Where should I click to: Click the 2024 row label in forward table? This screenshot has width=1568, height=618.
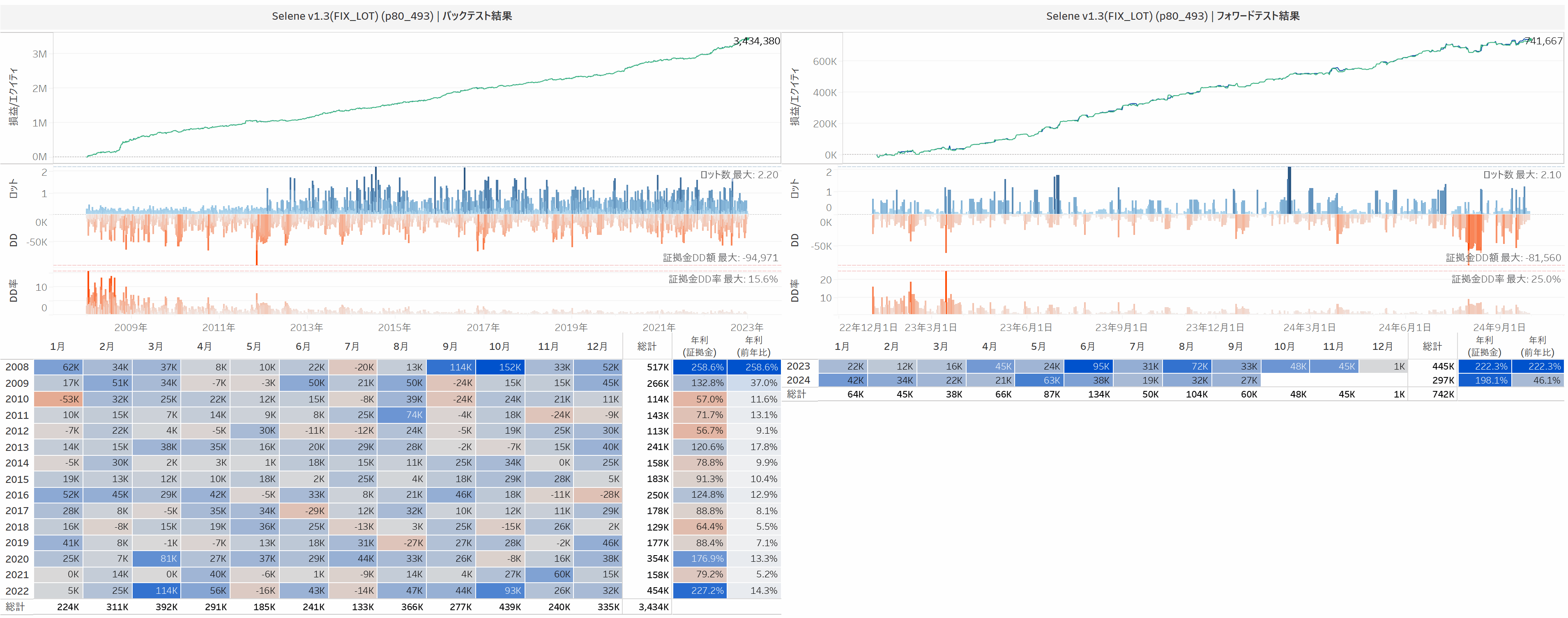798,380
